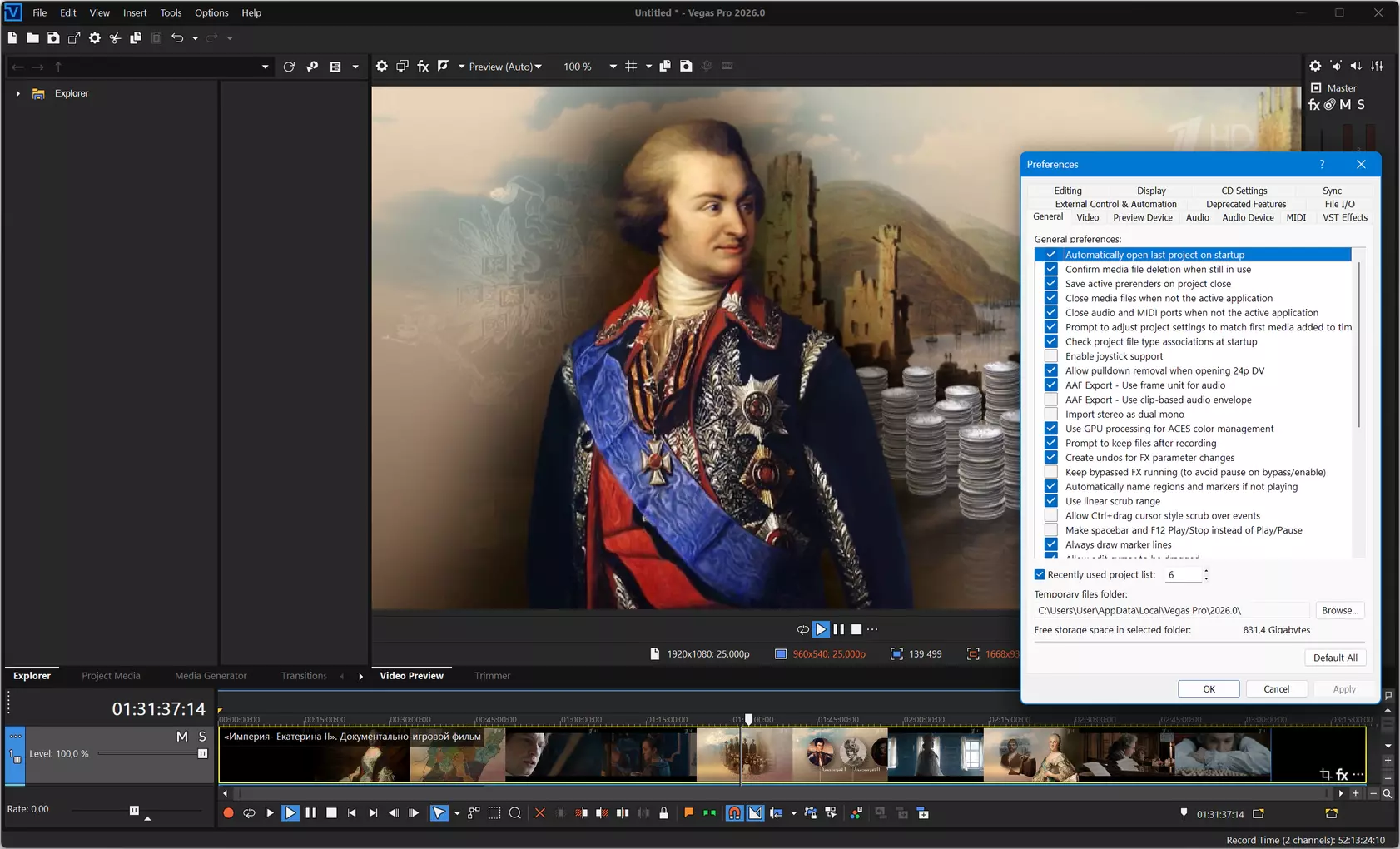Open the edit tool selector dropdown arrow
Image resolution: width=1400 pixels, height=849 pixels.
coord(457,813)
